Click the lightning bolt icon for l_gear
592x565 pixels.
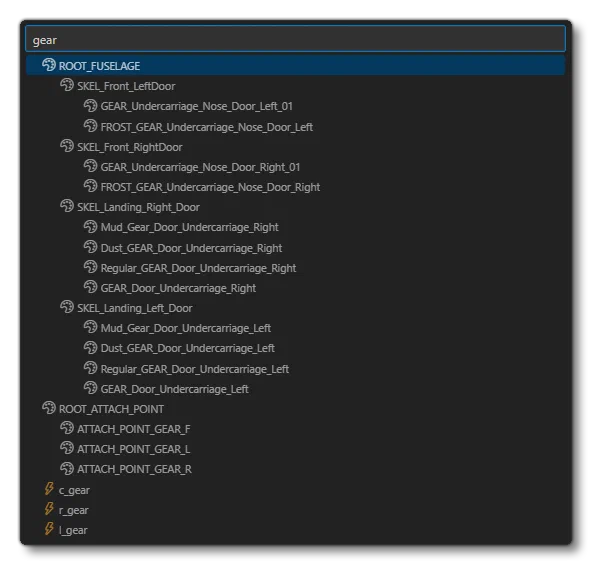(x=49, y=529)
